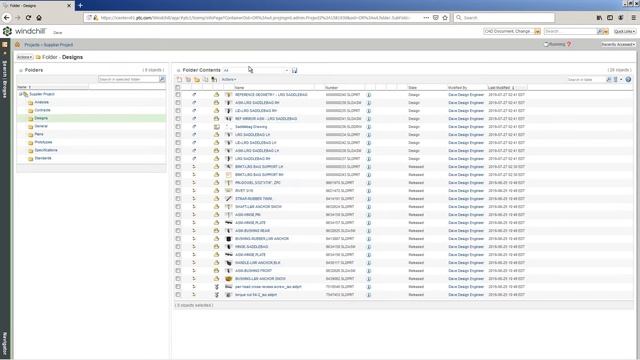Collapse the Folder Contents panel
The width and height of the screenshot is (640, 360).
click(178, 70)
